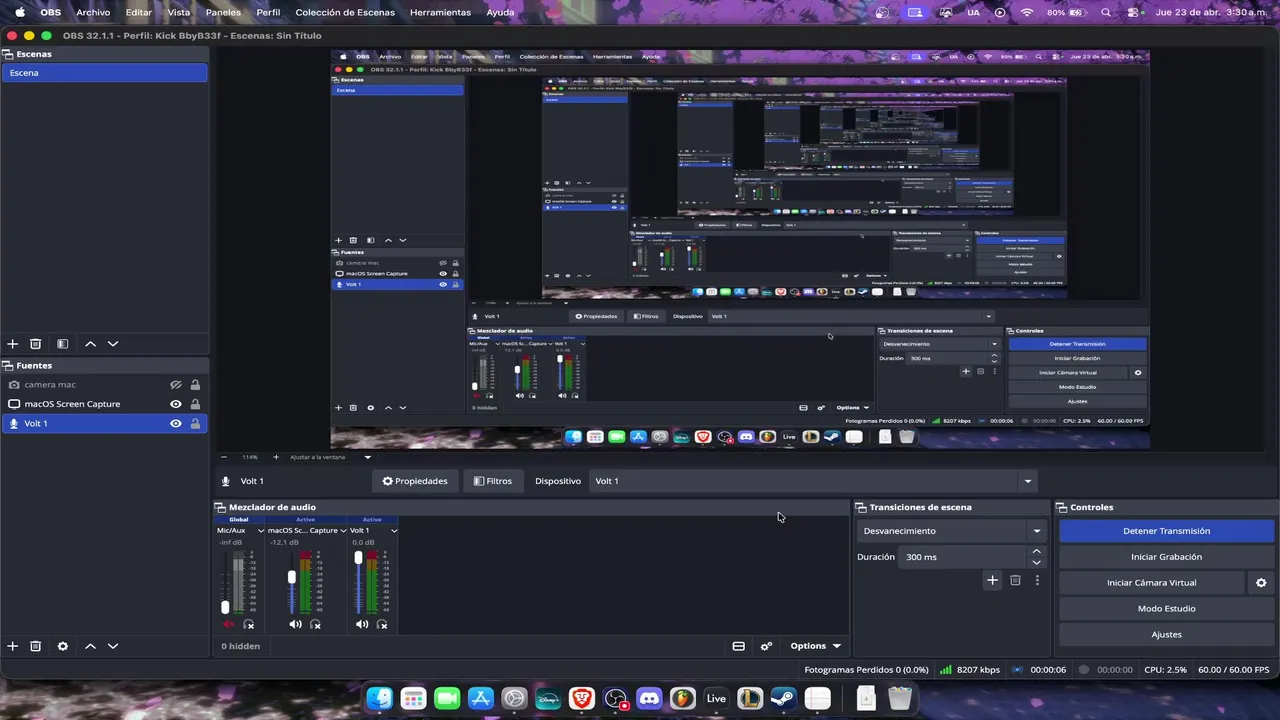This screenshot has width=1280, height=720.
Task: Move source down in Fuentes toolbar
Action: [113, 646]
